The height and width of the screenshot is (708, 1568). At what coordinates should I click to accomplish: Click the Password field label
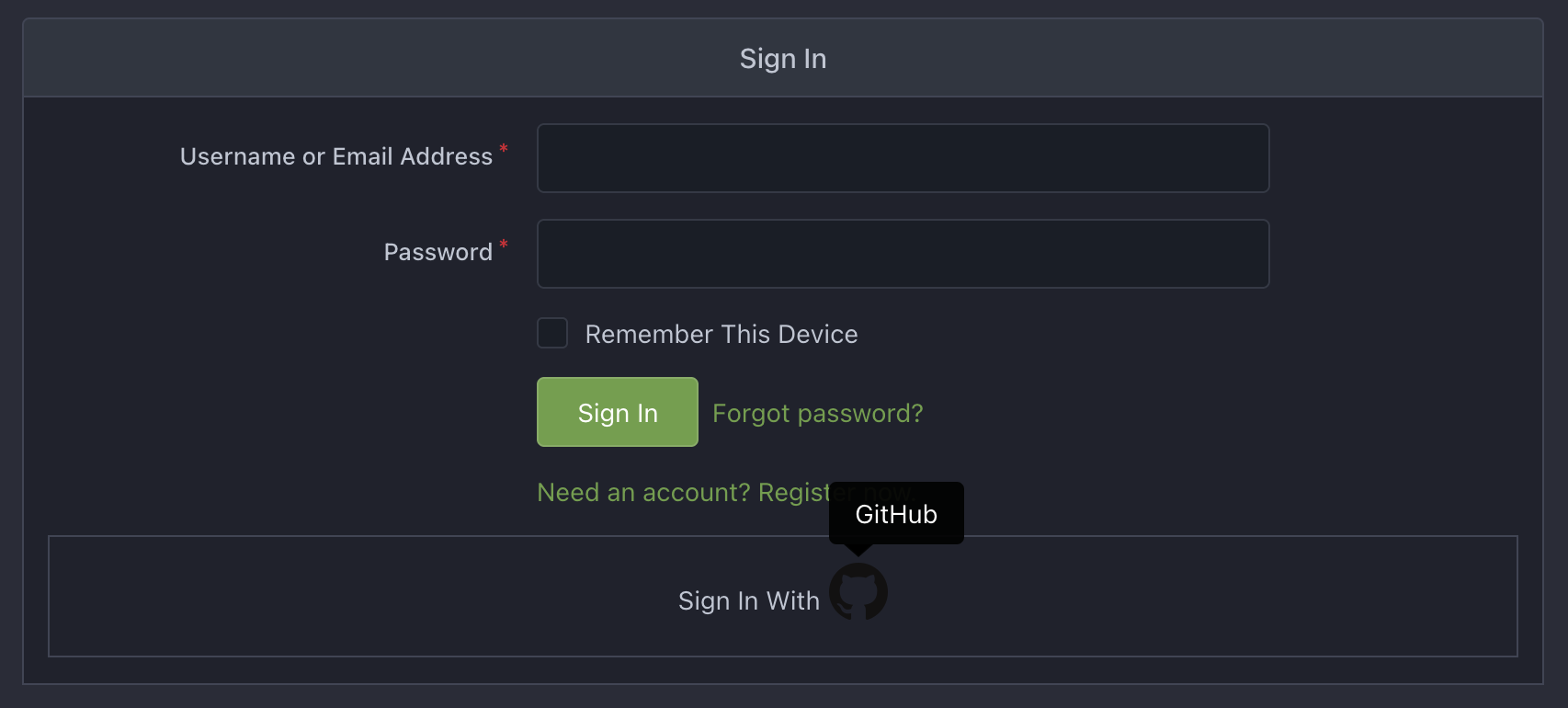point(437,253)
